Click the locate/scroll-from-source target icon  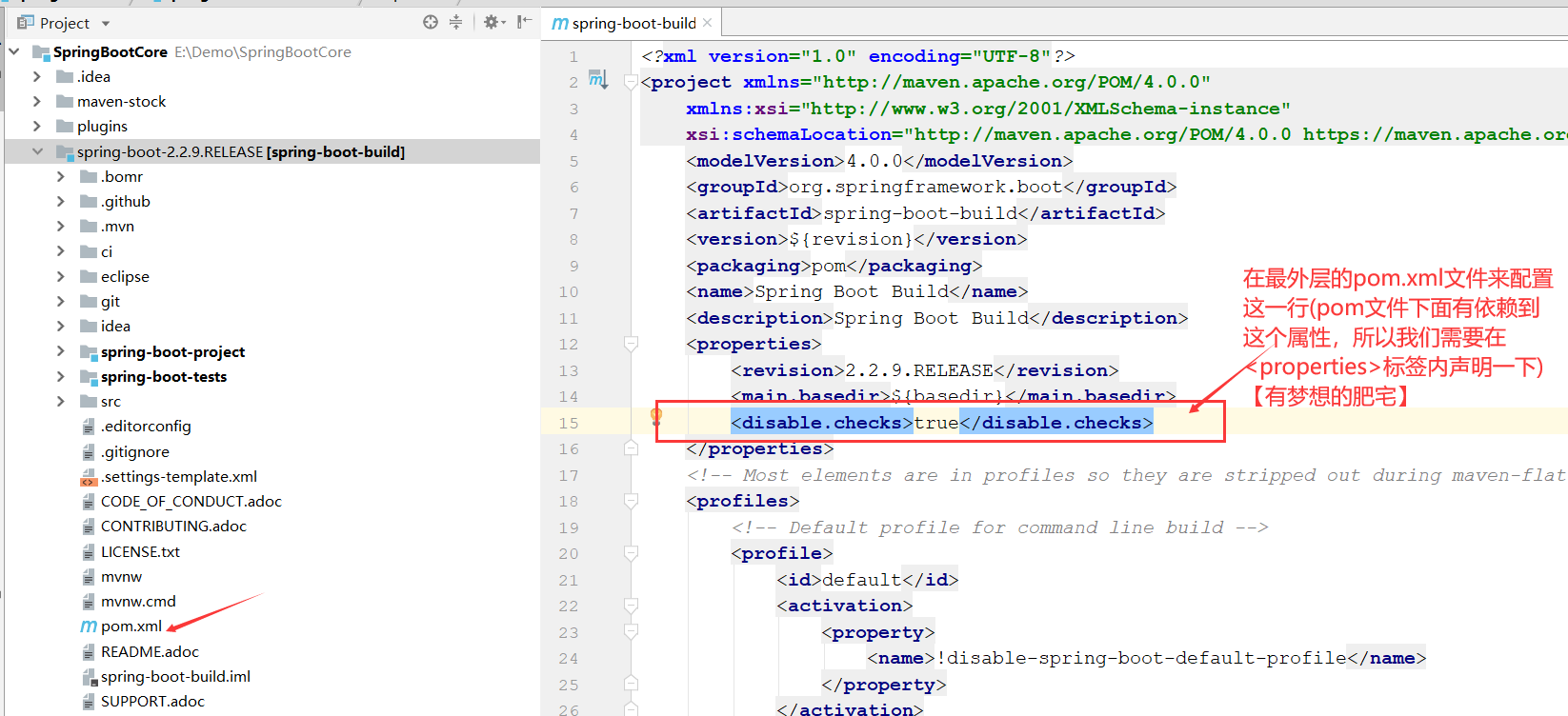(x=431, y=22)
